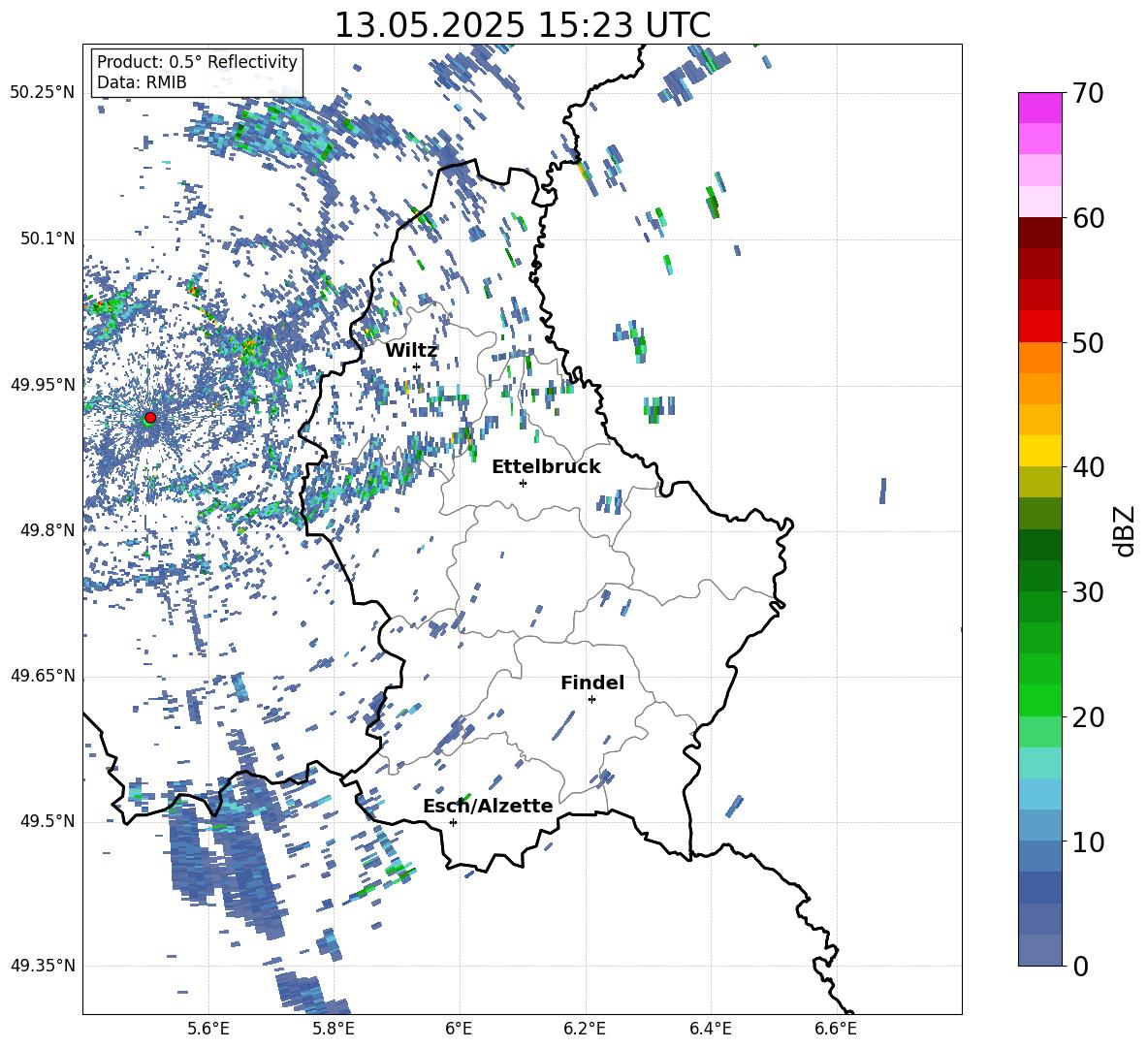Click the bright red colorbar segment near 50
Viewport: 1148px width, 1048px height.
(x=1039, y=327)
